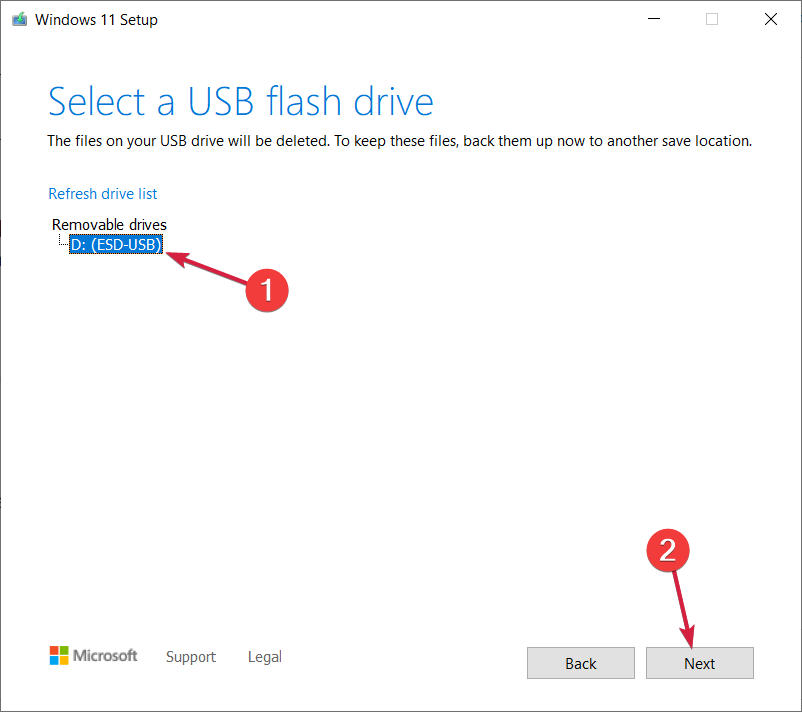Screen dimensions: 802x712
Task: Click the setup window title bar
Action: (400, 18)
